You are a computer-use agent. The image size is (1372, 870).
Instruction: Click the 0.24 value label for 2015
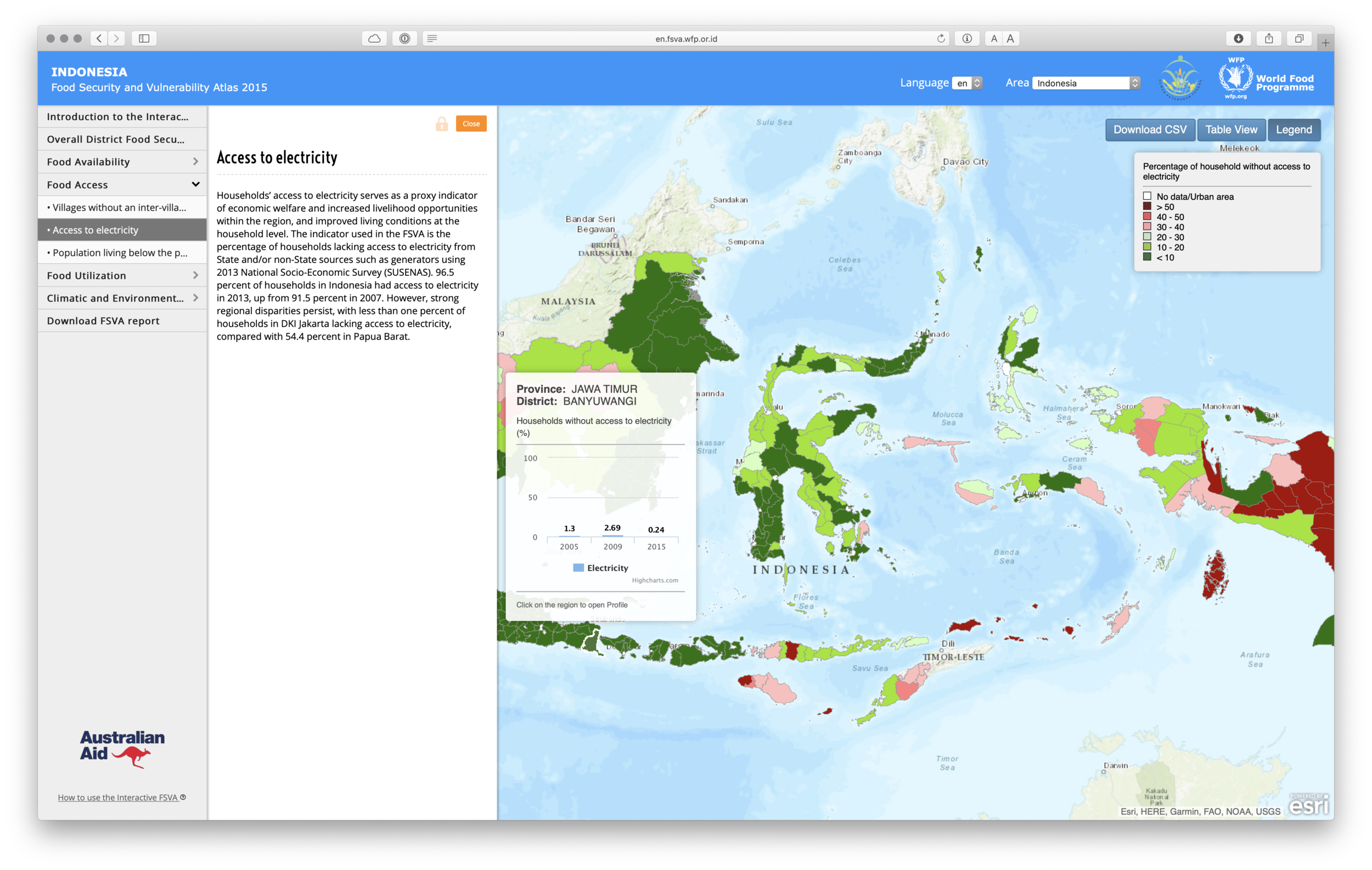tap(656, 529)
